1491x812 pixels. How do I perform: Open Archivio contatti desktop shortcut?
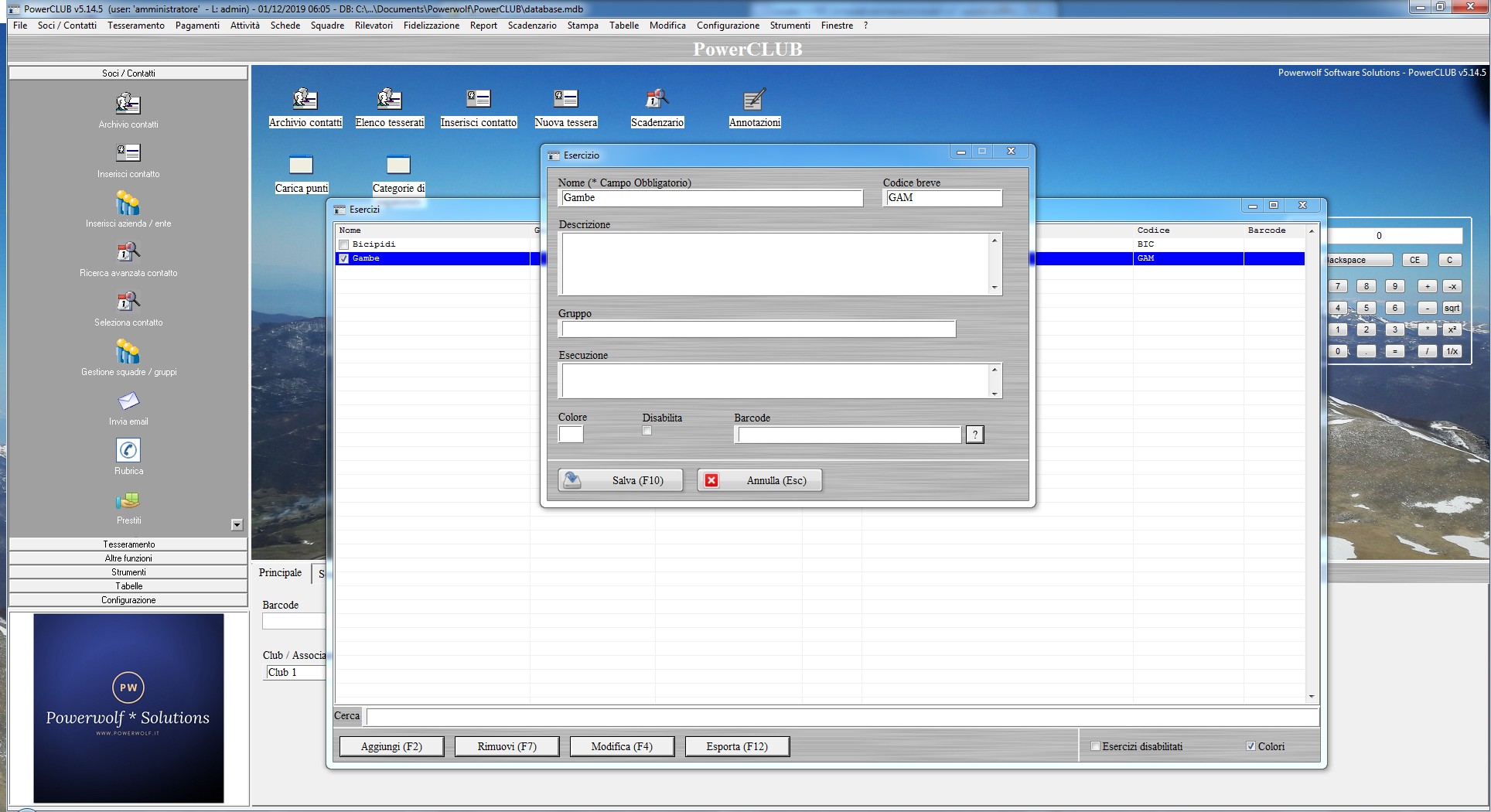[305, 108]
